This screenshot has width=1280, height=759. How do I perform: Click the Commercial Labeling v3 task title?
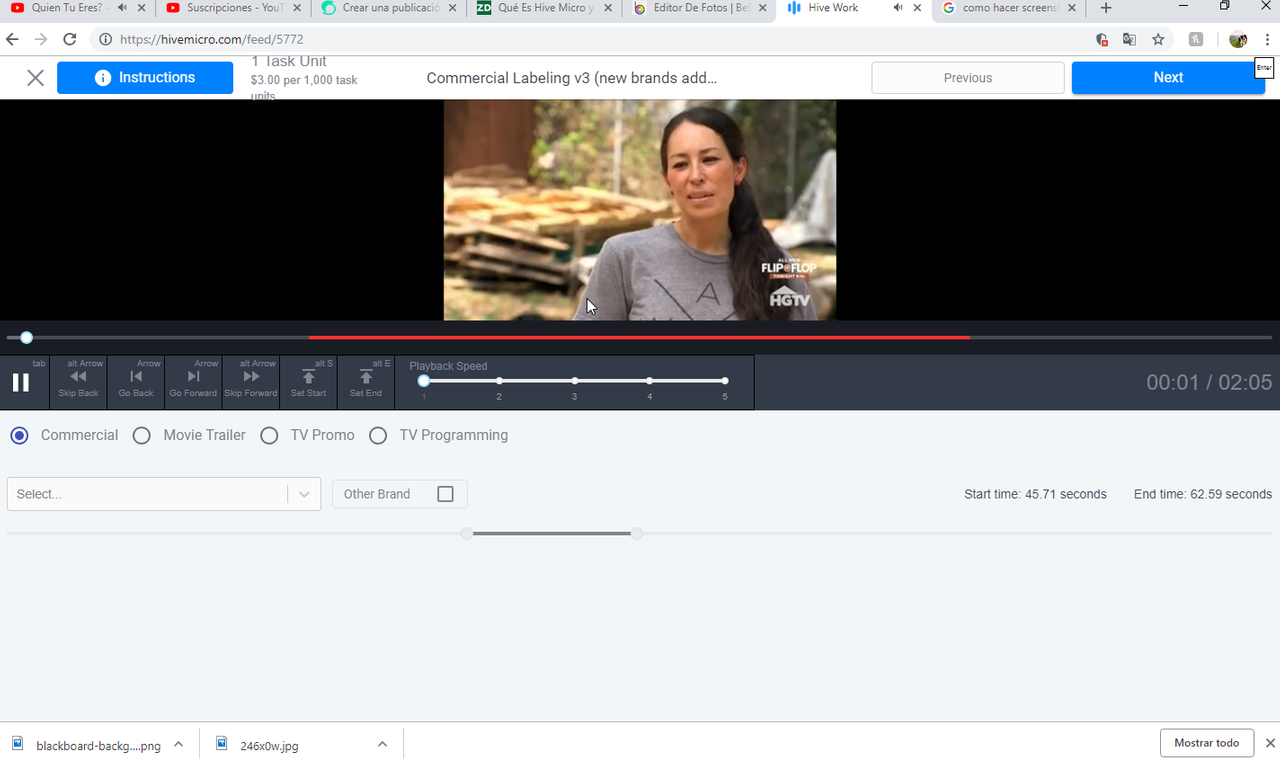click(x=572, y=78)
